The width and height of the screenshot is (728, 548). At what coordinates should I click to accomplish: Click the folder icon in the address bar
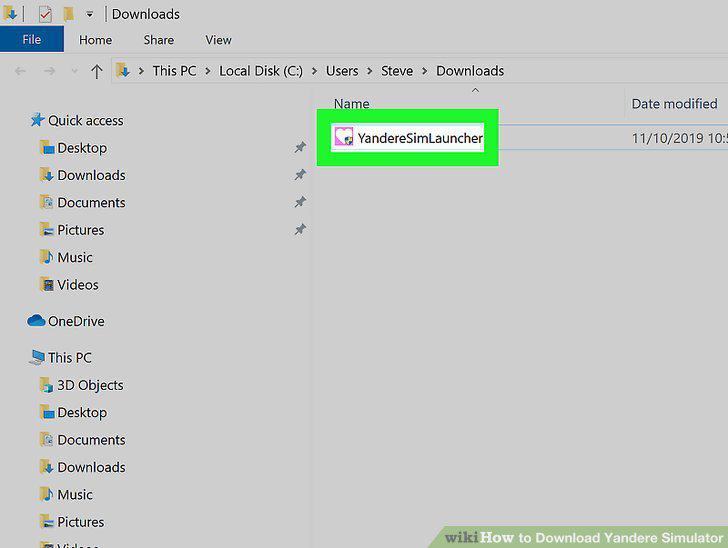tap(123, 71)
